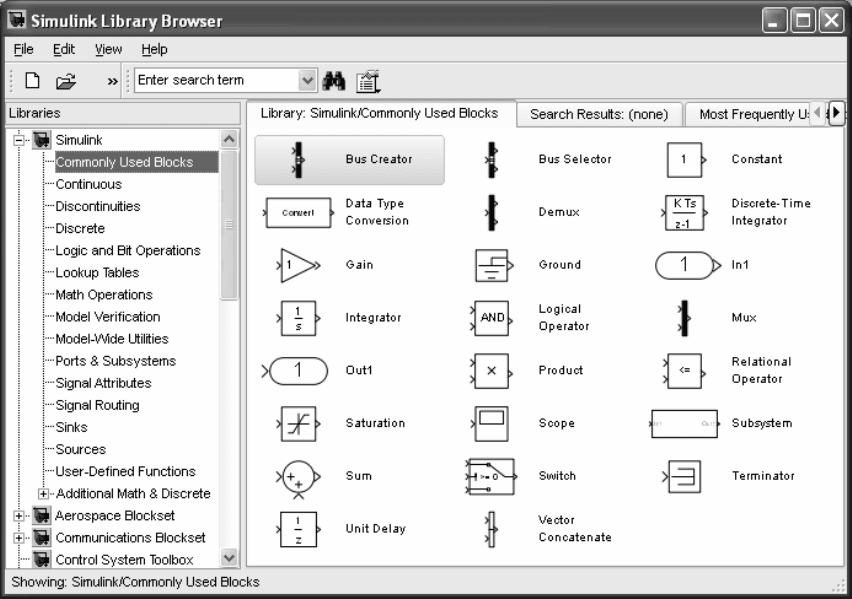
Task: Select the Demux block icon
Action: 492,213
